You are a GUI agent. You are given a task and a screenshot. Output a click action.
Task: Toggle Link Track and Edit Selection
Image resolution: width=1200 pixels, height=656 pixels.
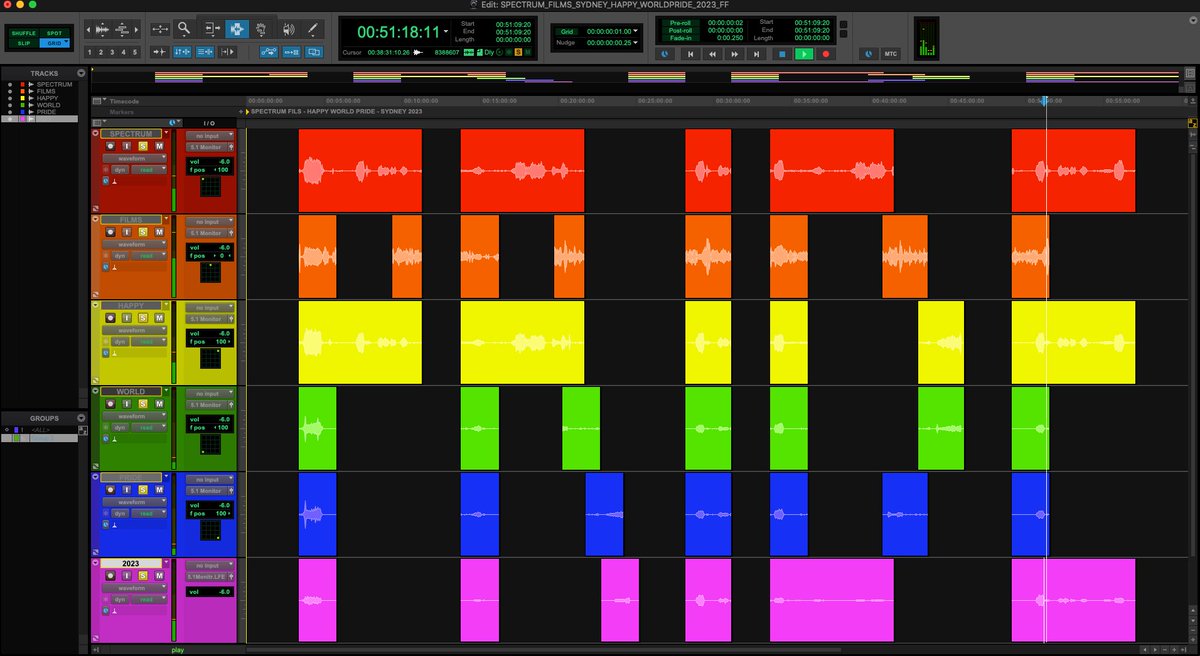[205, 52]
